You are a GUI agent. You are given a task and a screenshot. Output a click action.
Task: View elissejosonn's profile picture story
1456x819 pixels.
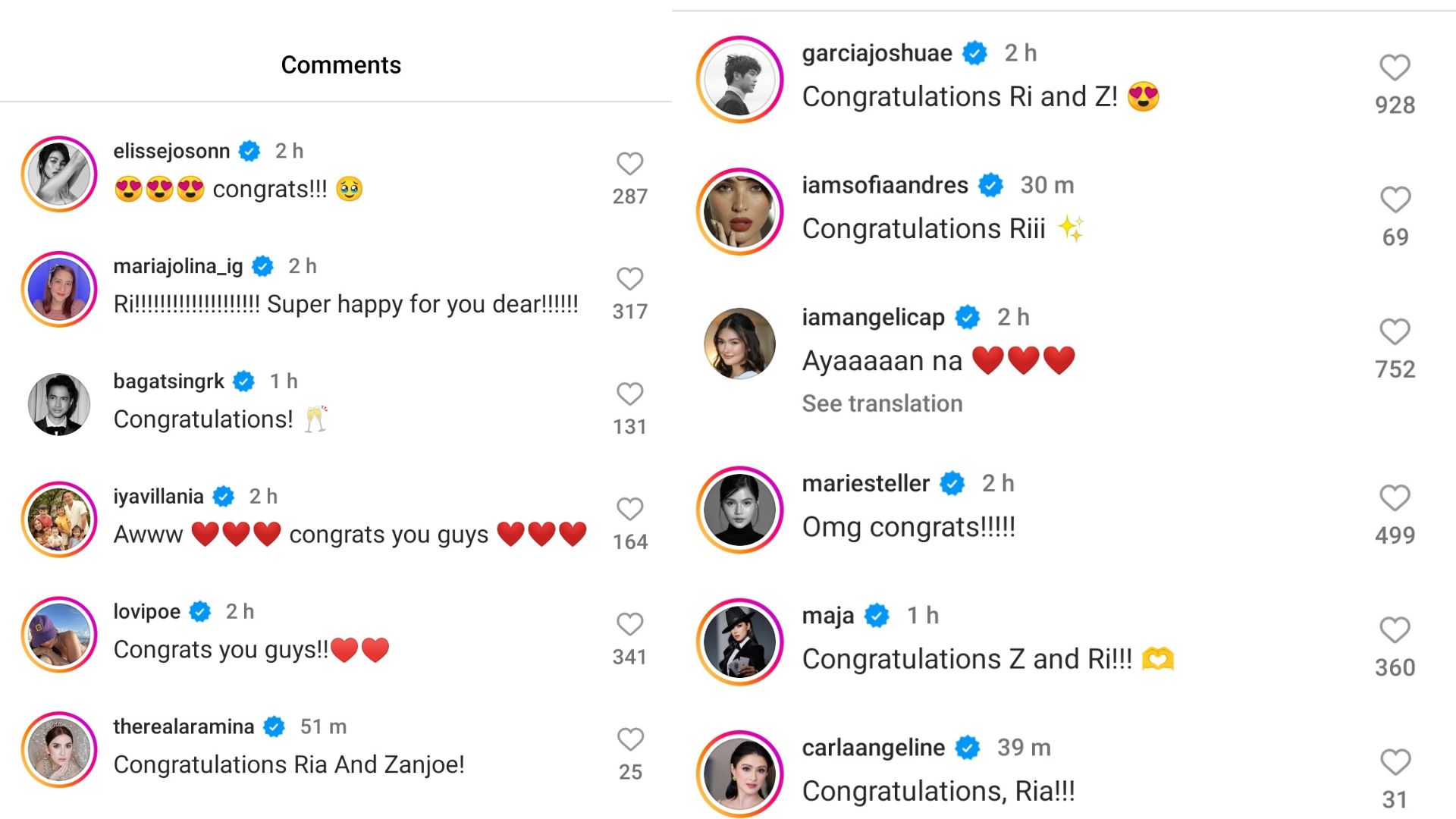pyautogui.click(x=59, y=174)
